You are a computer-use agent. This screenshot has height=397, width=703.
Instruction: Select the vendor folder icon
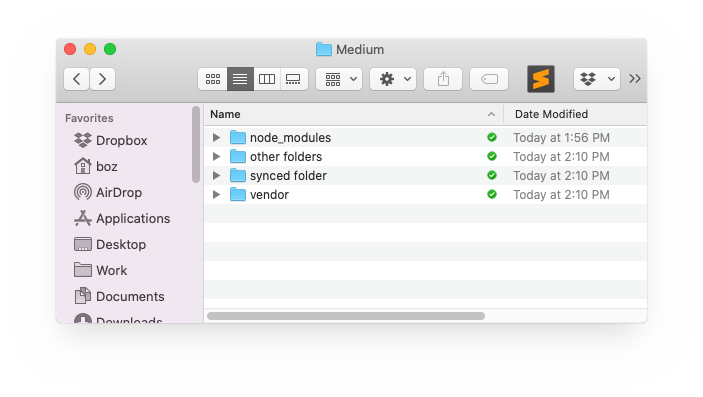point(238,194)
